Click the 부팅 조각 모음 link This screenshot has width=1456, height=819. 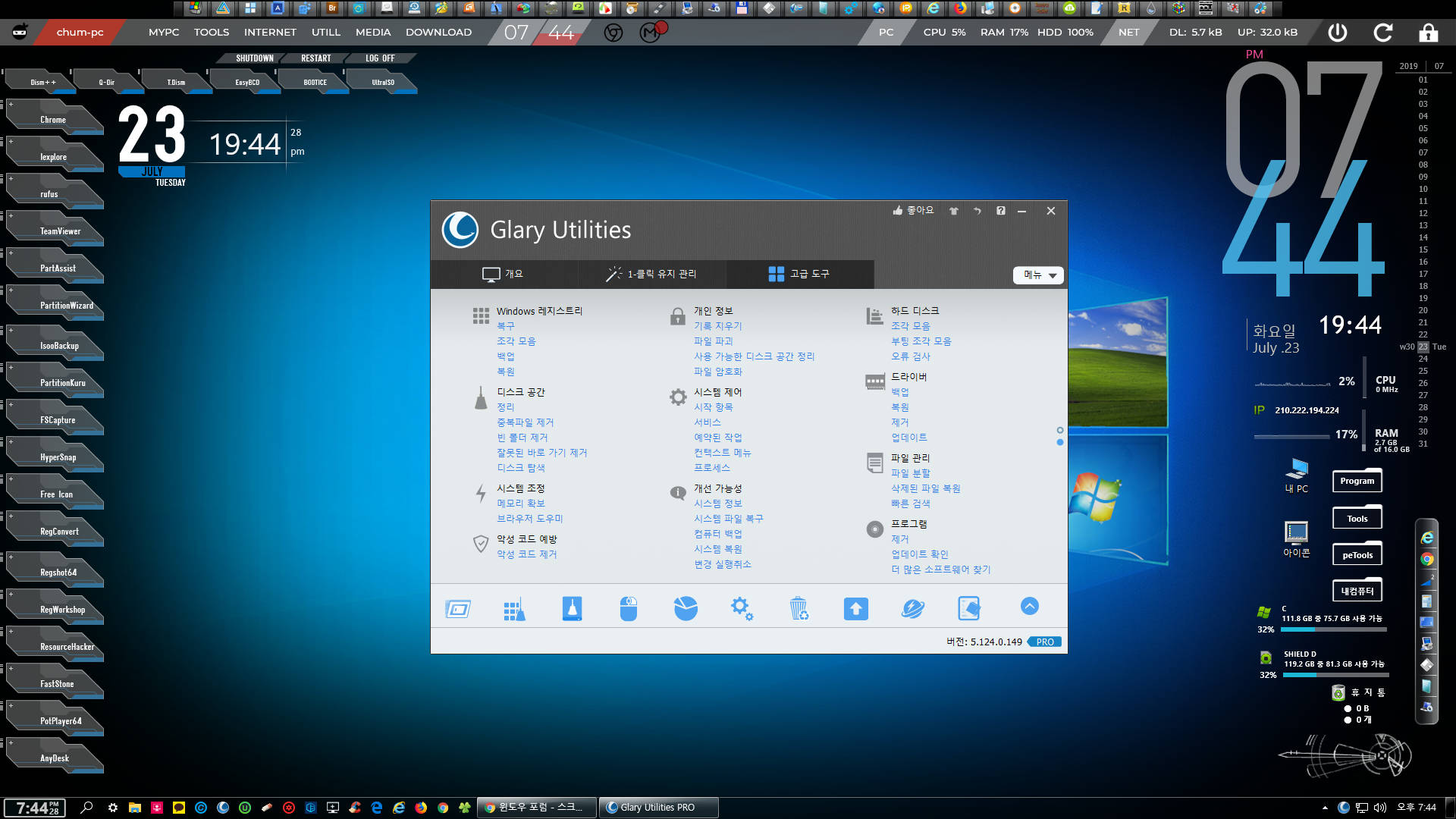921,341
